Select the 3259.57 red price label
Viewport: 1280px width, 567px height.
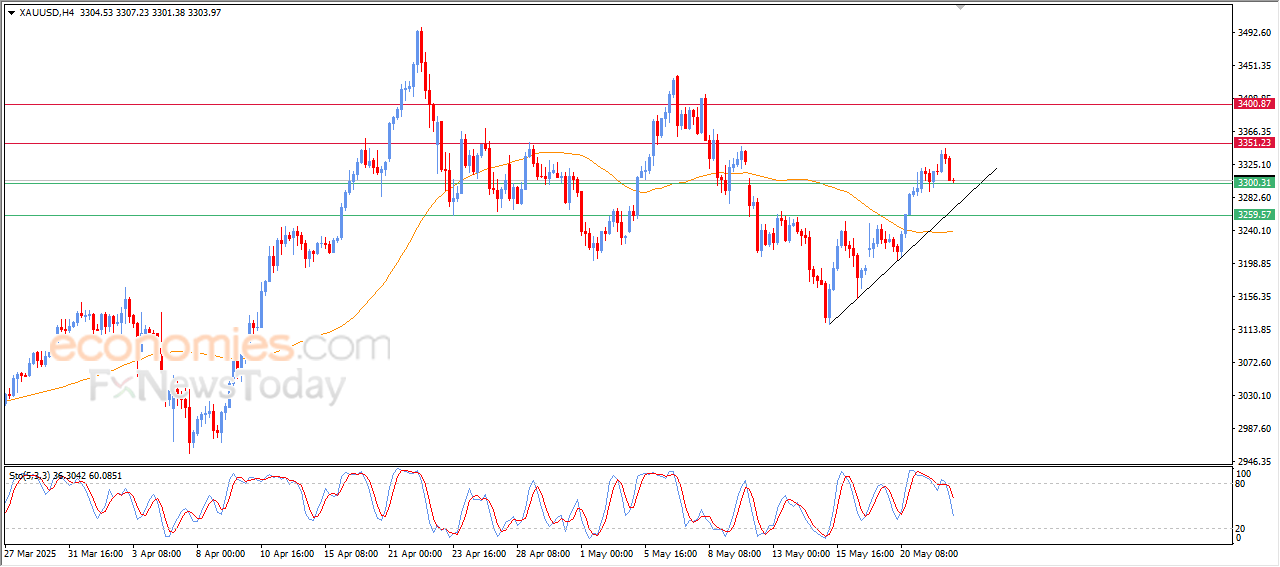1253,215
